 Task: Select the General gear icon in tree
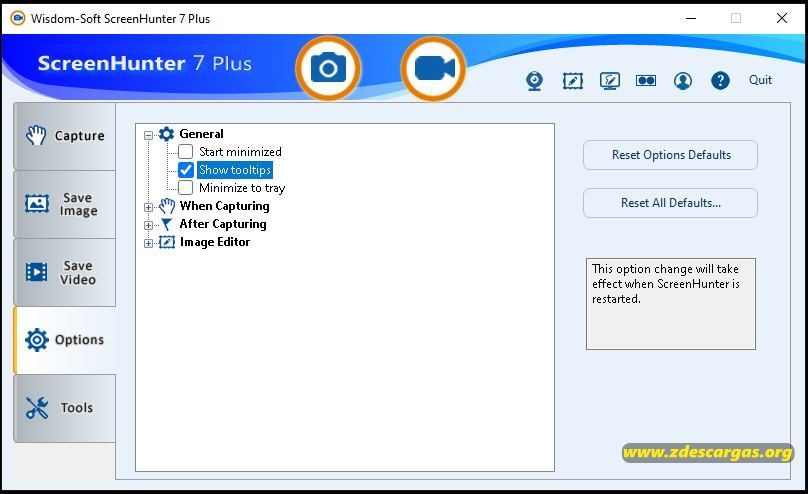tap(166, 134)
